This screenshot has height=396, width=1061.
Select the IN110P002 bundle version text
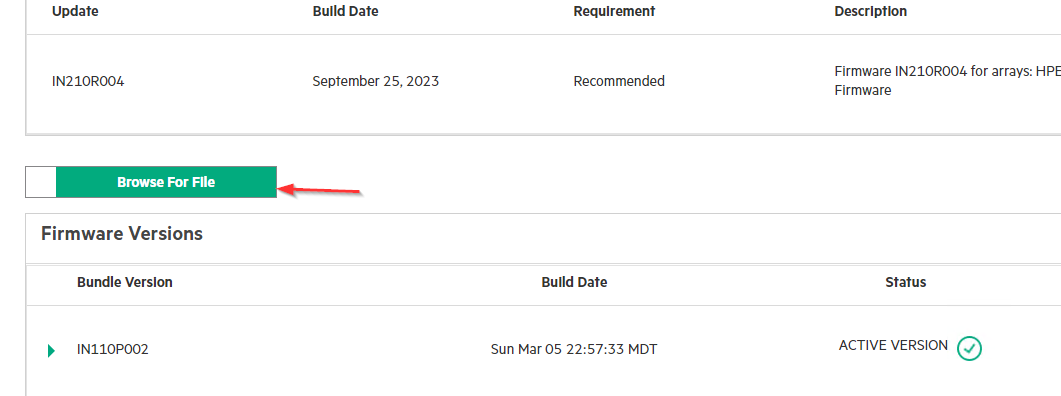click(112, 350)
